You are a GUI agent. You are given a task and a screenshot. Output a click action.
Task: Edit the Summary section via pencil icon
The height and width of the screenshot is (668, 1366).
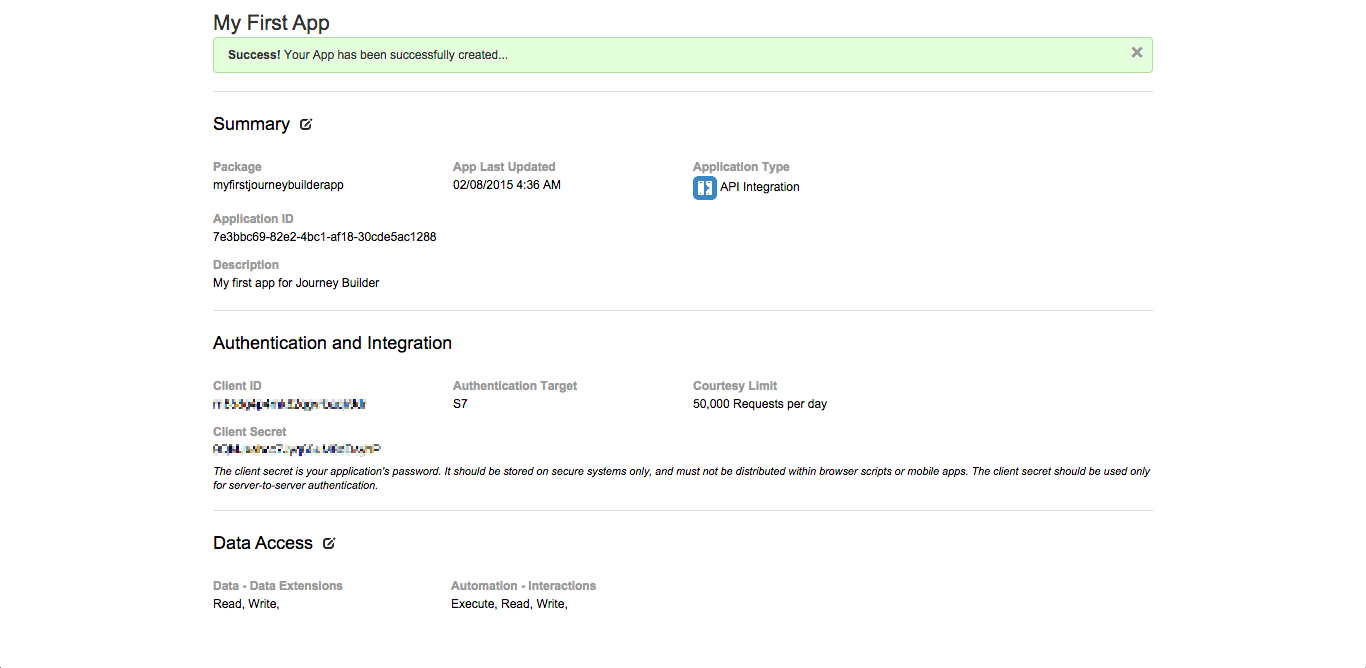click(306, 124)
